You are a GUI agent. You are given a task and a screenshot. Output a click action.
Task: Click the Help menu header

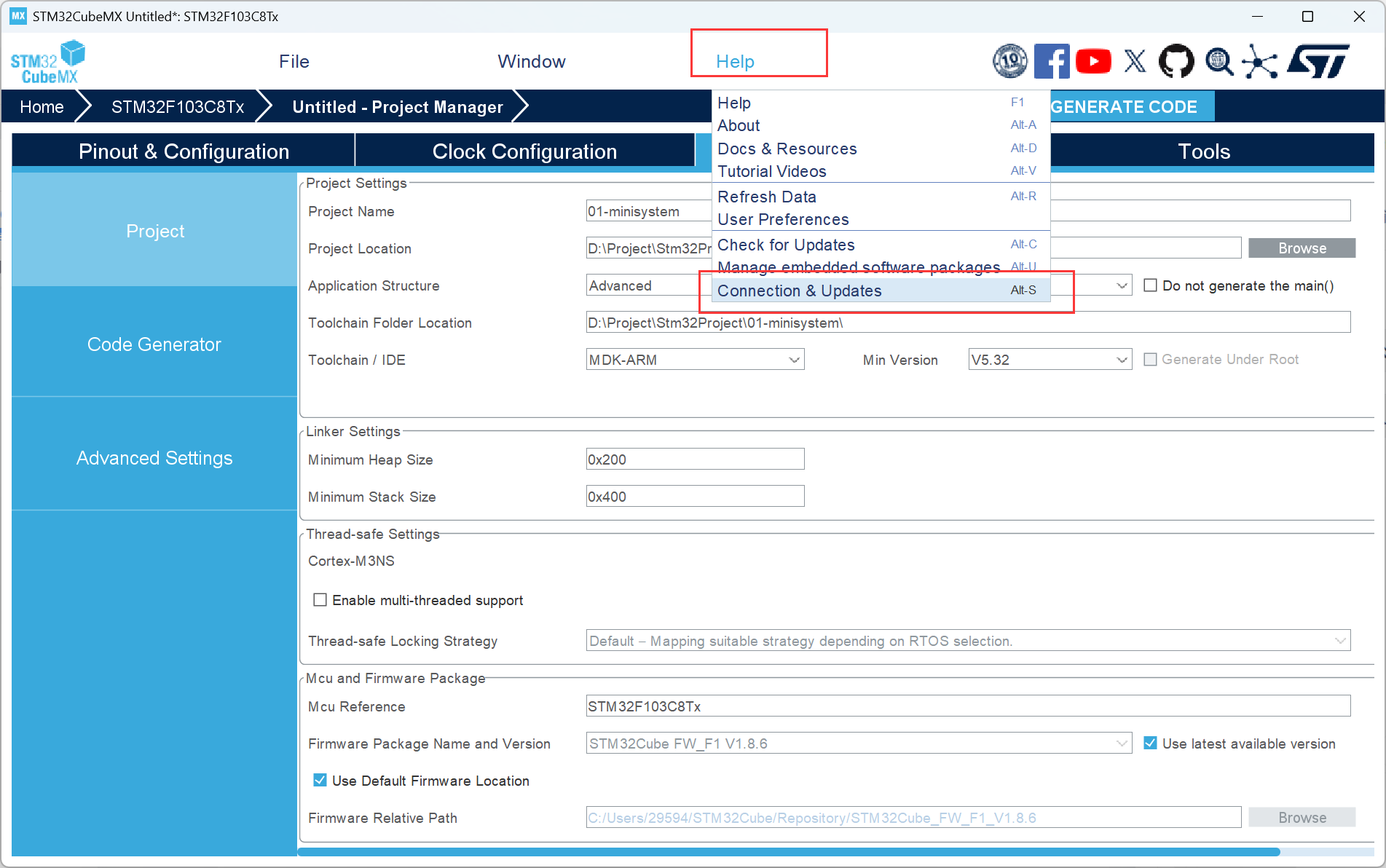coord(736,62)
